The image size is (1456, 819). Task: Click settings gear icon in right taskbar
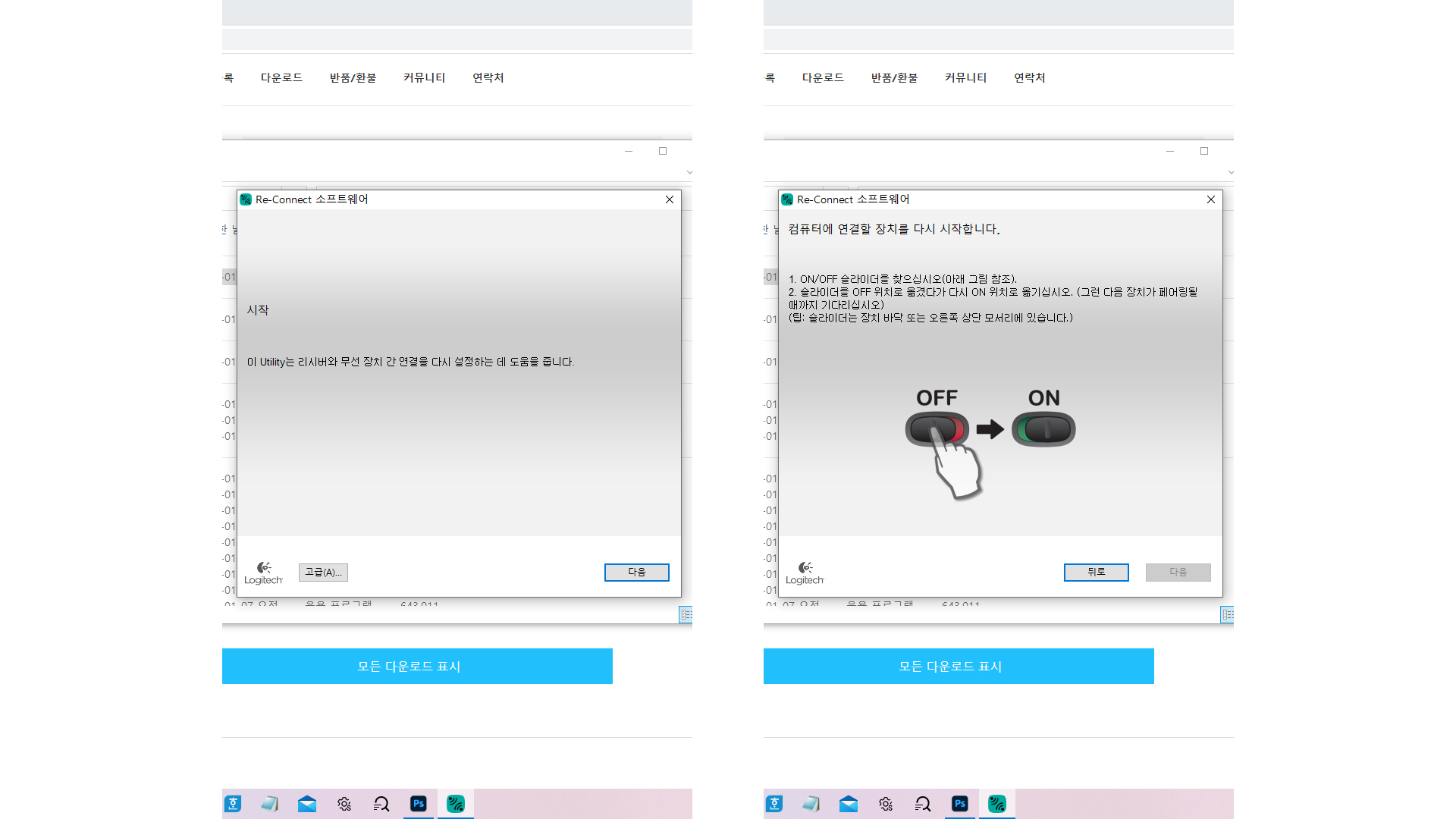coord(886,804)
